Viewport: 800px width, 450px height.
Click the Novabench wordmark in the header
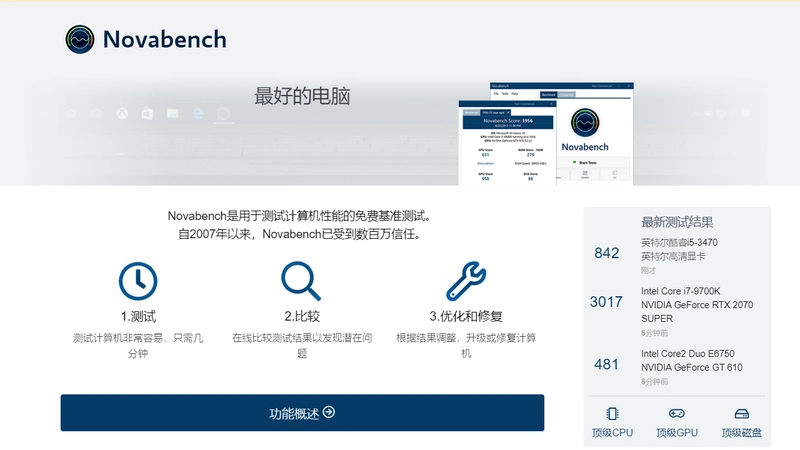pos(165,39)
